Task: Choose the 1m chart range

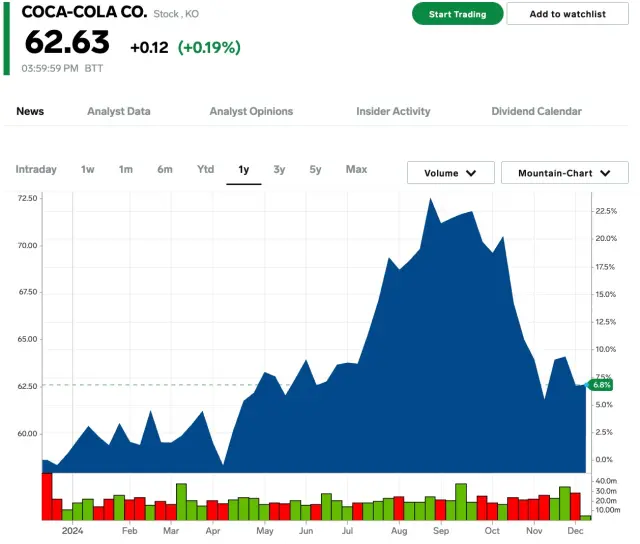Action: [126, 169]
